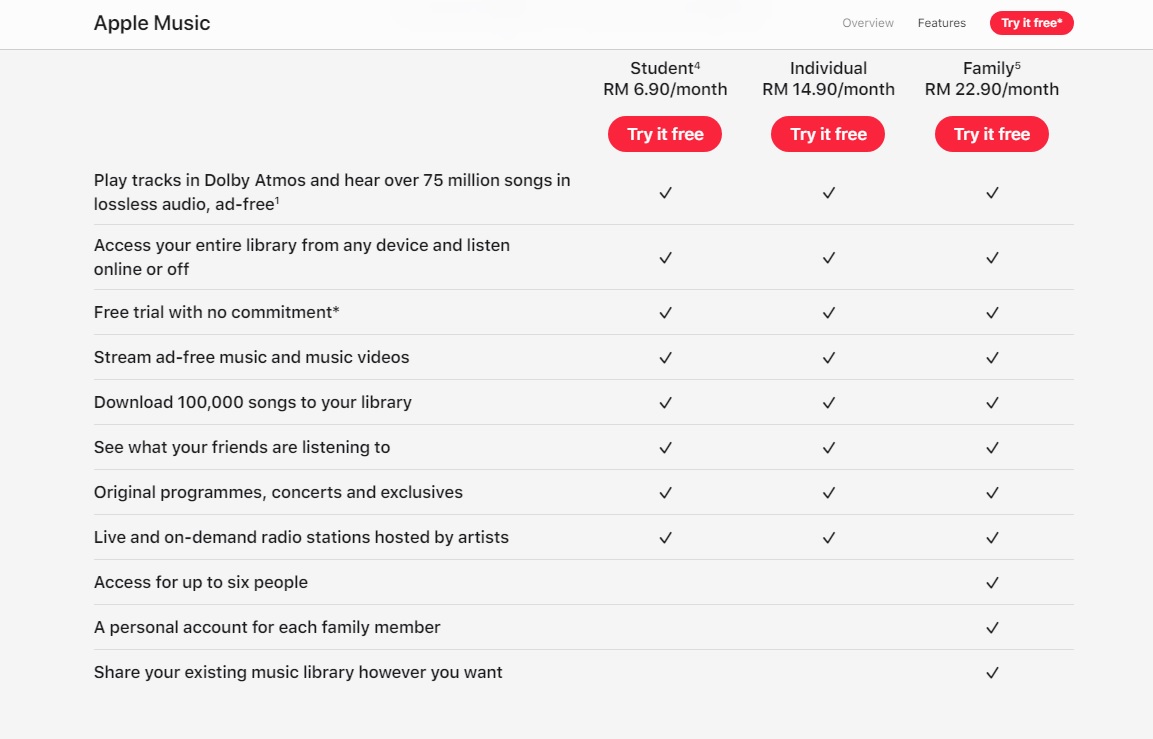The height and width of the screenshot is (739, 1153).
Task: Click Student checkmark in Free trial row
Action: pyautogui.click(x=665, y=313)
